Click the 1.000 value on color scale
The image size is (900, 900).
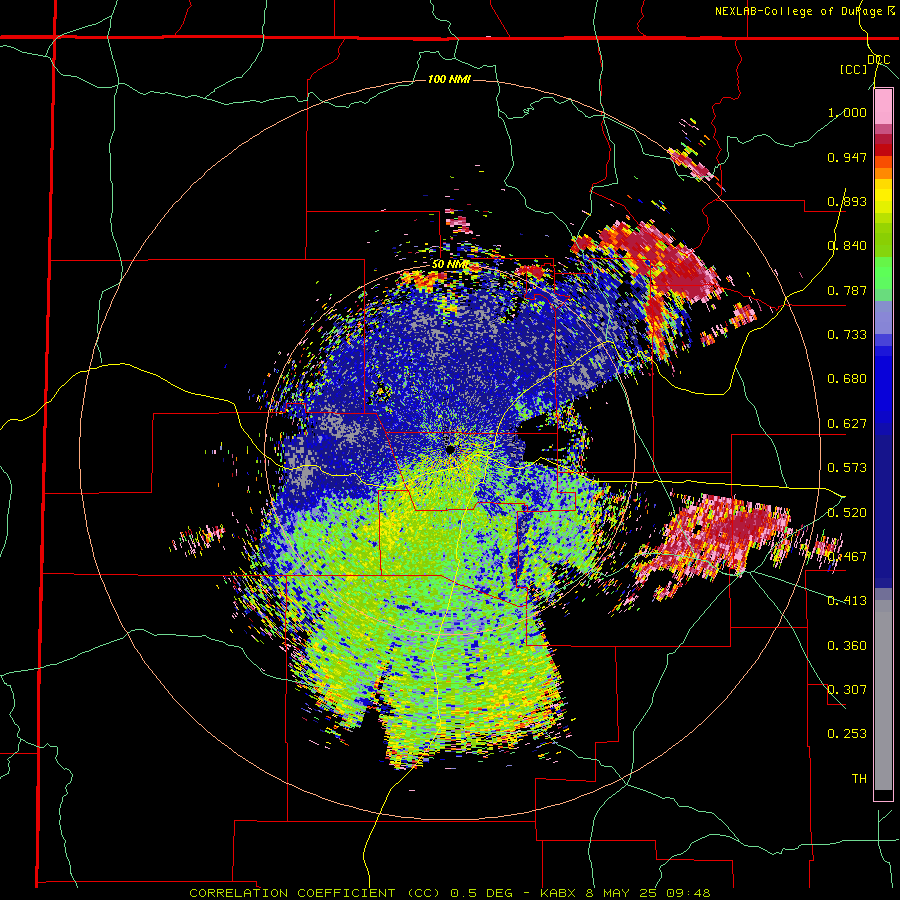(x=847, y=112)
